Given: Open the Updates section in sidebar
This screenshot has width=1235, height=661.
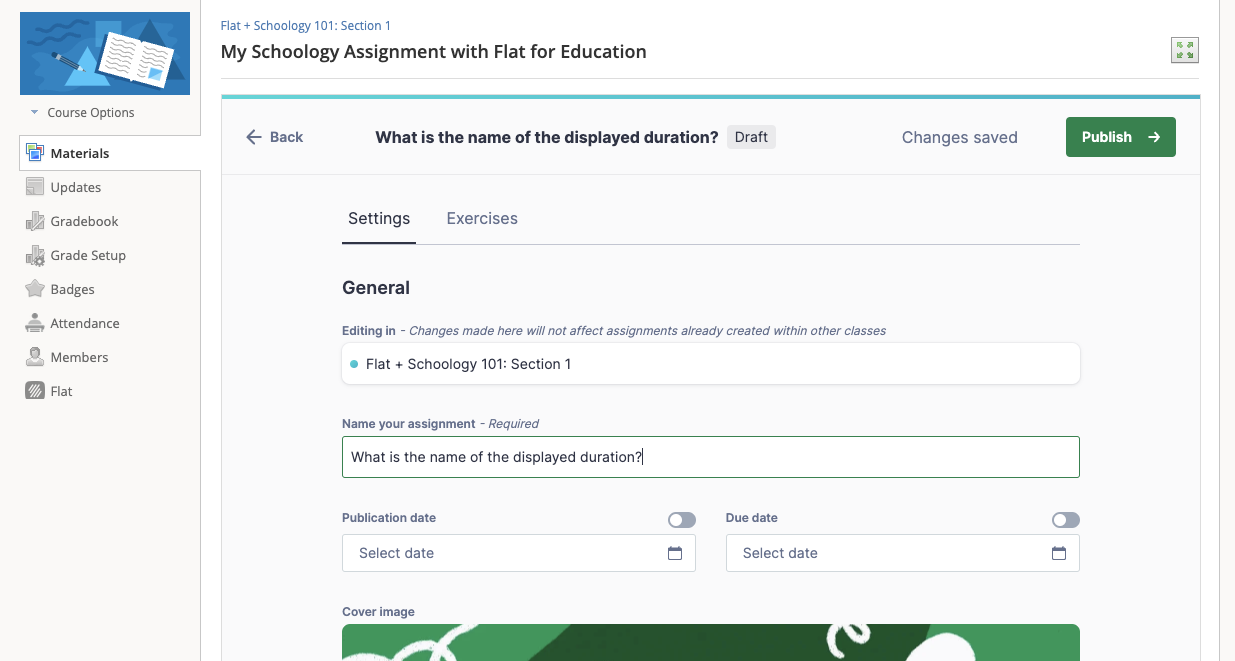Looking at the screenshot, I should [x=75, y=187].
